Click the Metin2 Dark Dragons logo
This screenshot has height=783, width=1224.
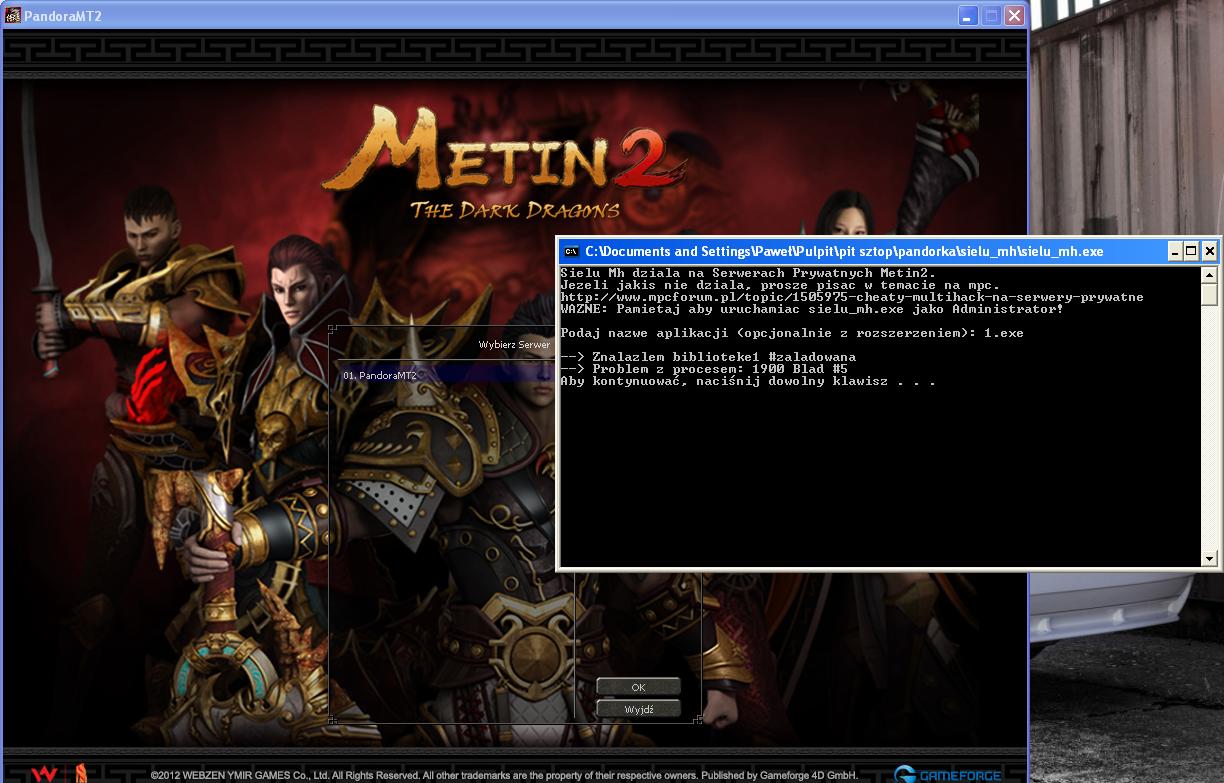tap(505, 162)
